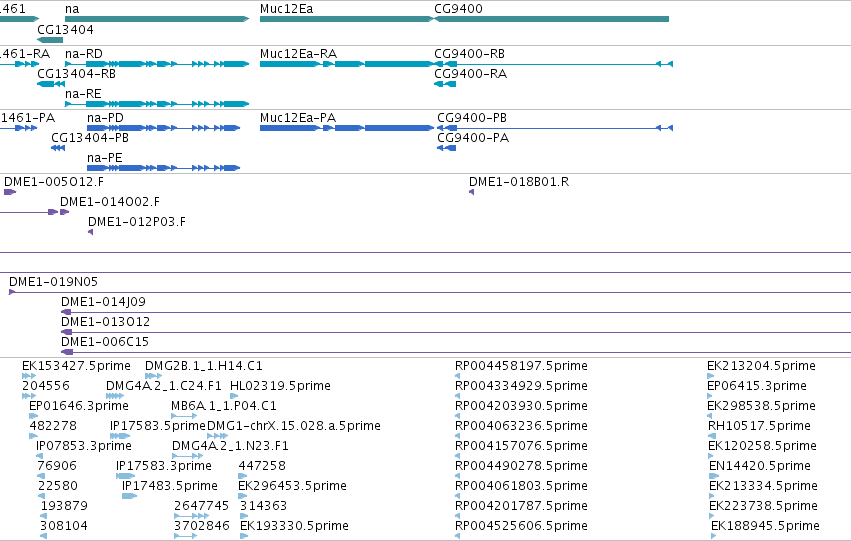
Task: Click EK223738.5prime EST label
Action: click(x=764, y=506)
